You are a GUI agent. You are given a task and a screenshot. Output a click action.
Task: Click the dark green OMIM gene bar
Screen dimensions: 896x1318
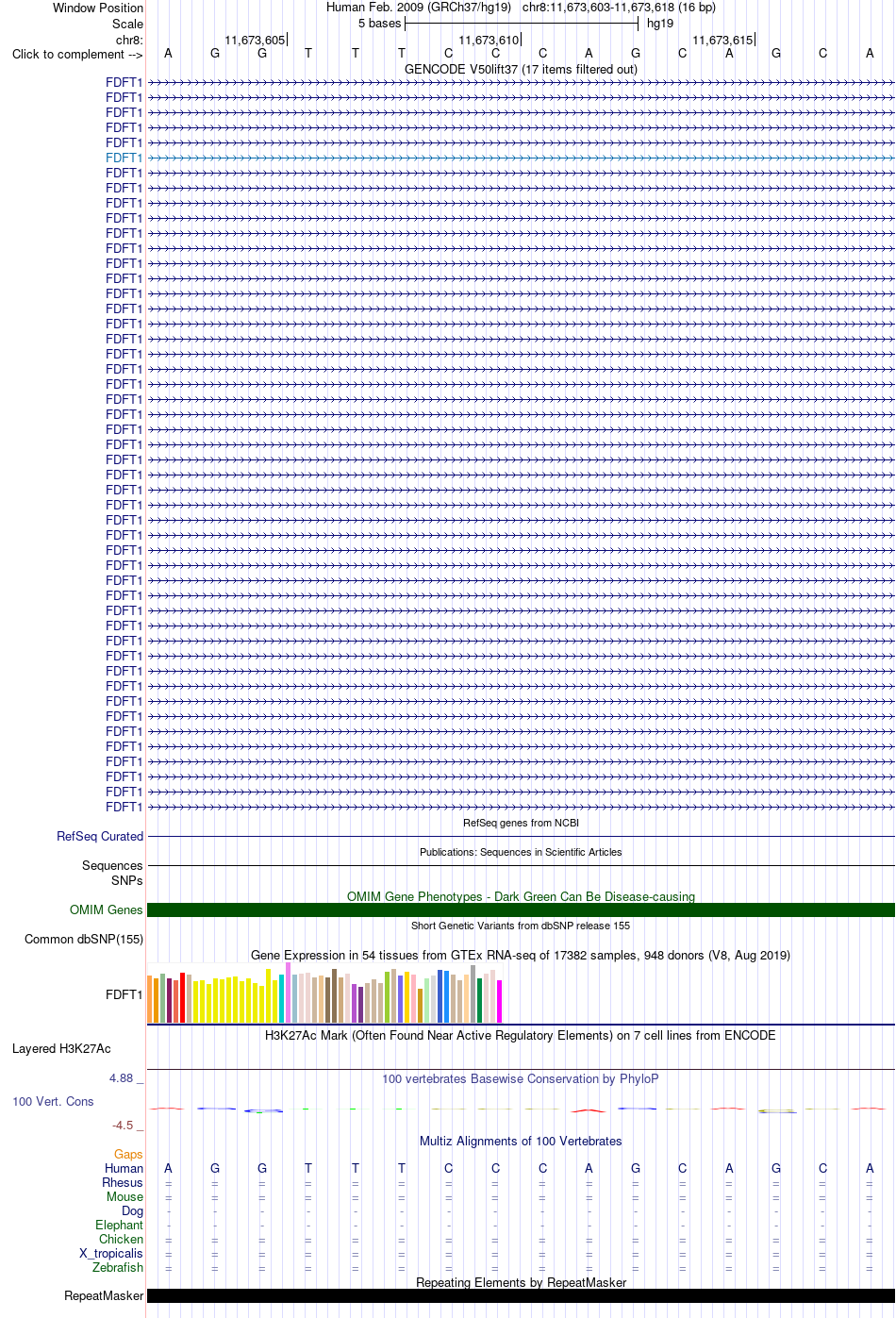[x=521, y=910]
